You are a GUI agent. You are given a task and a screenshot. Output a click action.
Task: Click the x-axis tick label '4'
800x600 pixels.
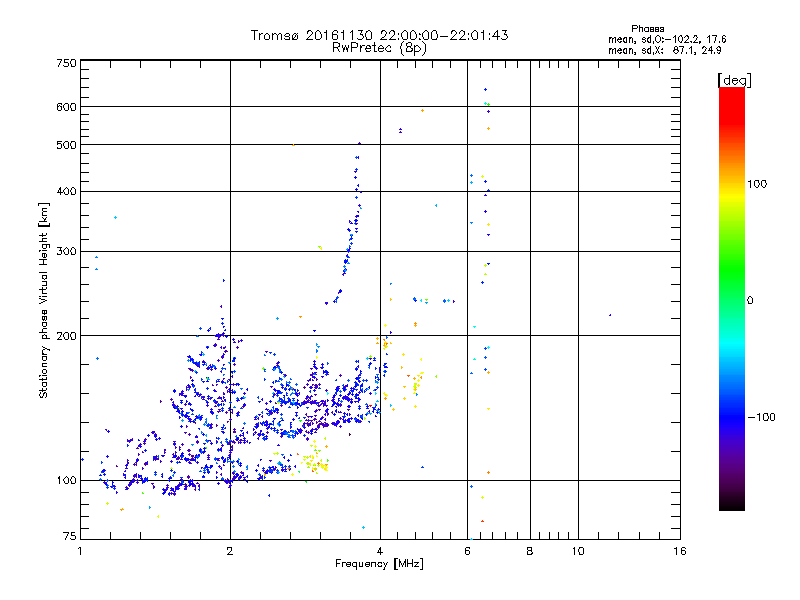(380, 551)
